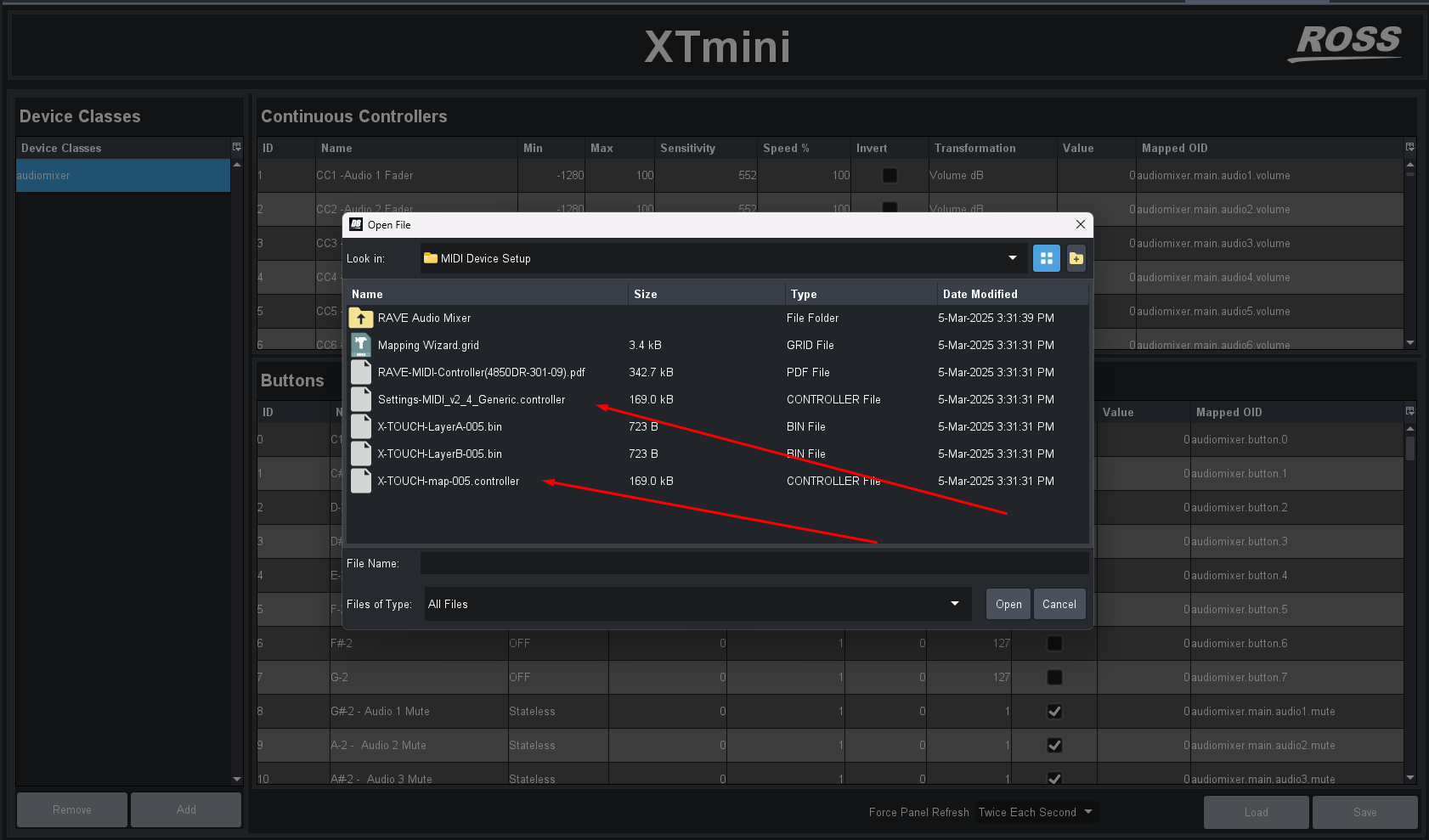Click the Speed % column header
This screenshot has width=1429, height=840.
coord(804,148)
